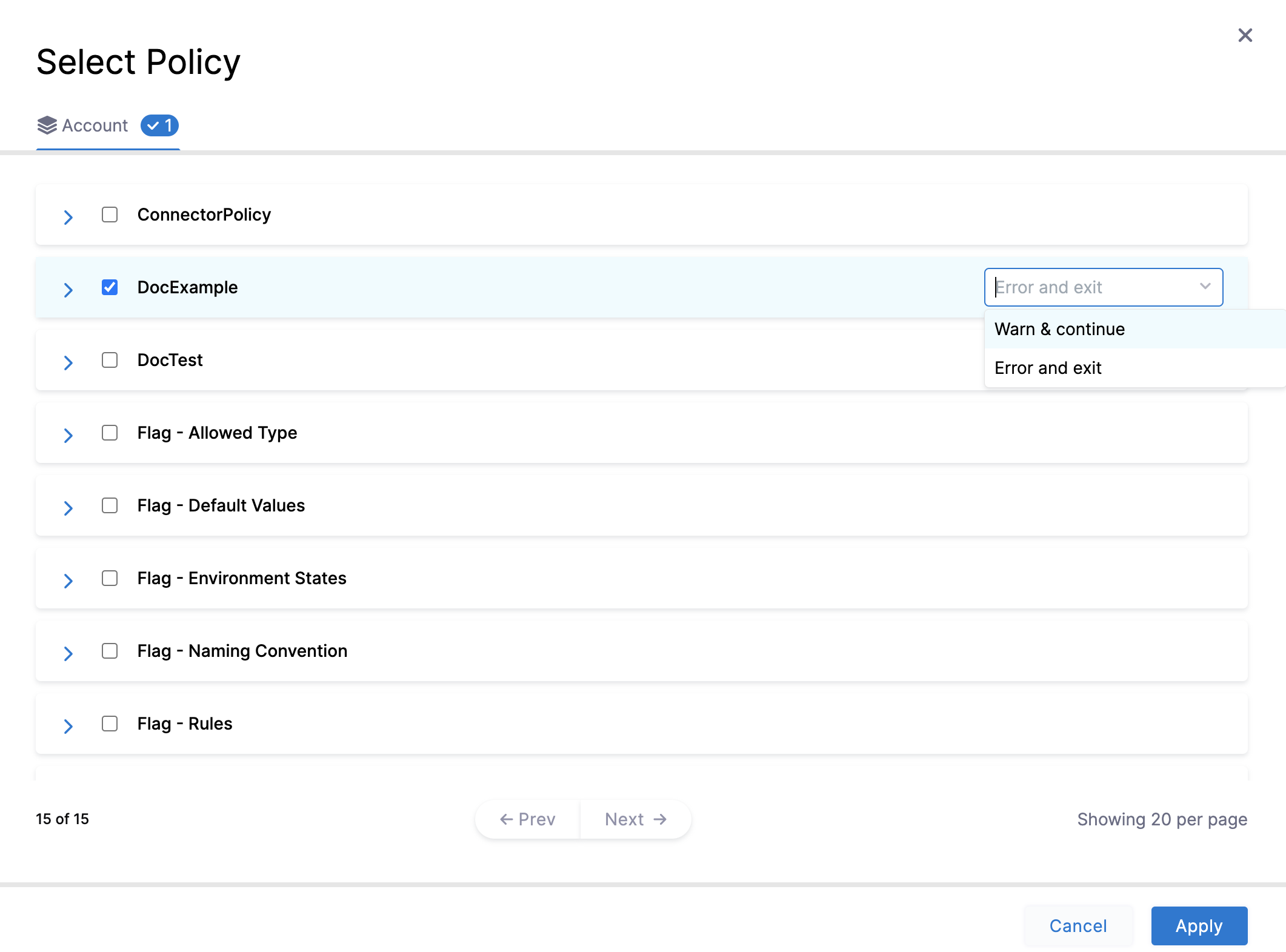1286x952 pixels.
Task: Enable the Flag - Environment States checkbox
Action: coord(110,578)
